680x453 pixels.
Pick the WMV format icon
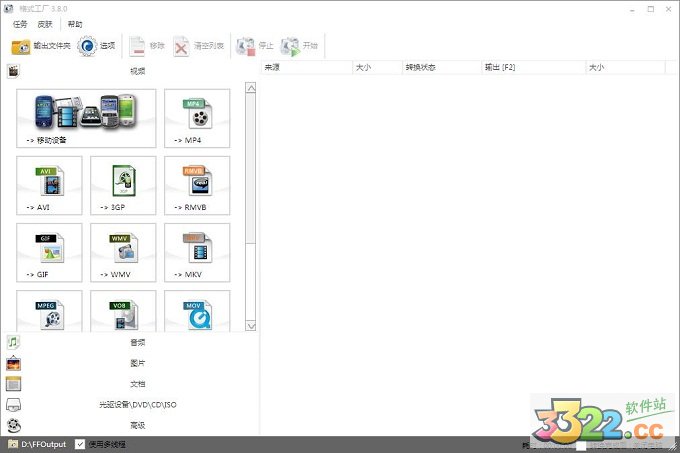pyautogui.click(x=123, y=252)
